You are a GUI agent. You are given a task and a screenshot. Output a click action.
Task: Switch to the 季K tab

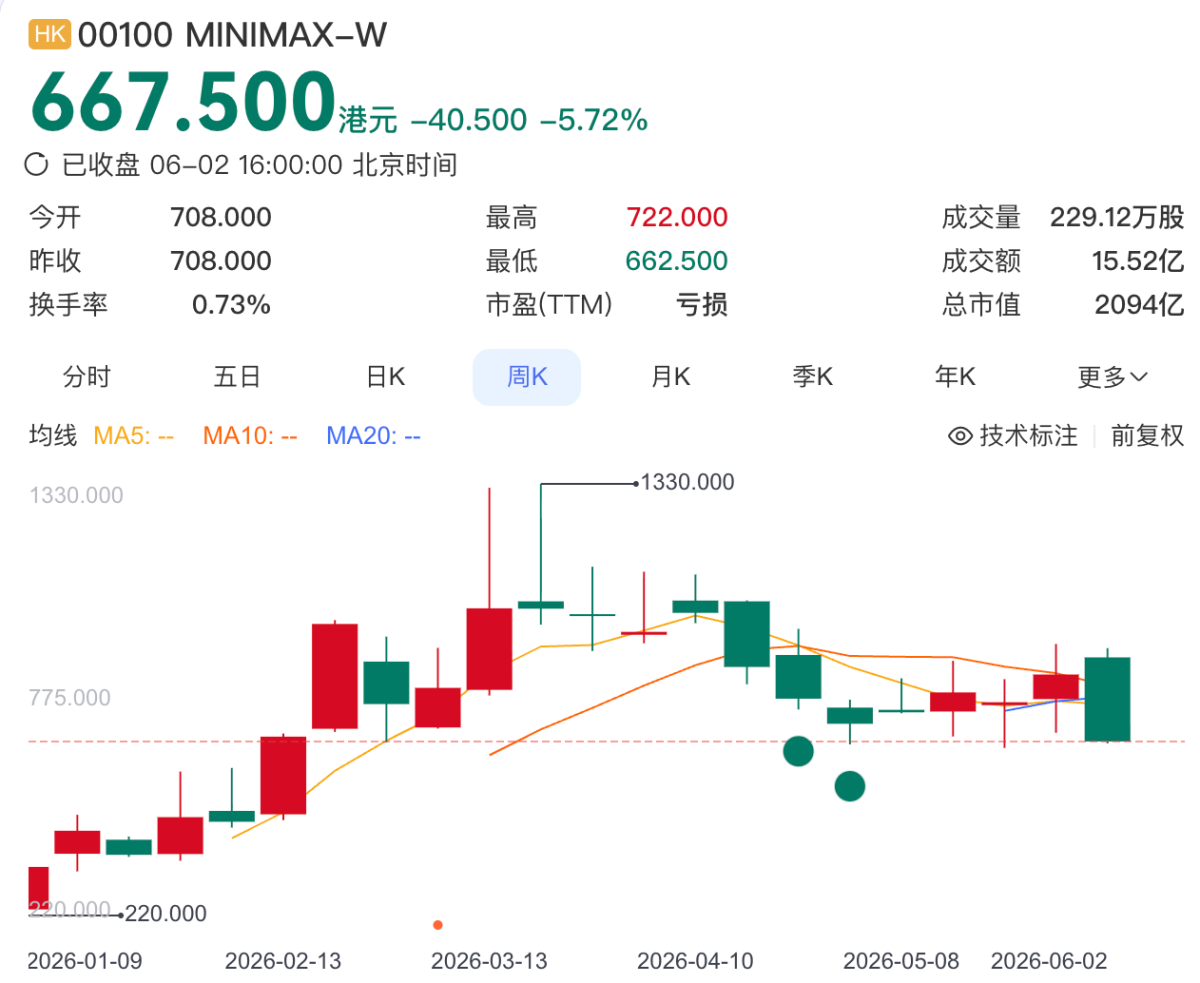coord(813,377)
